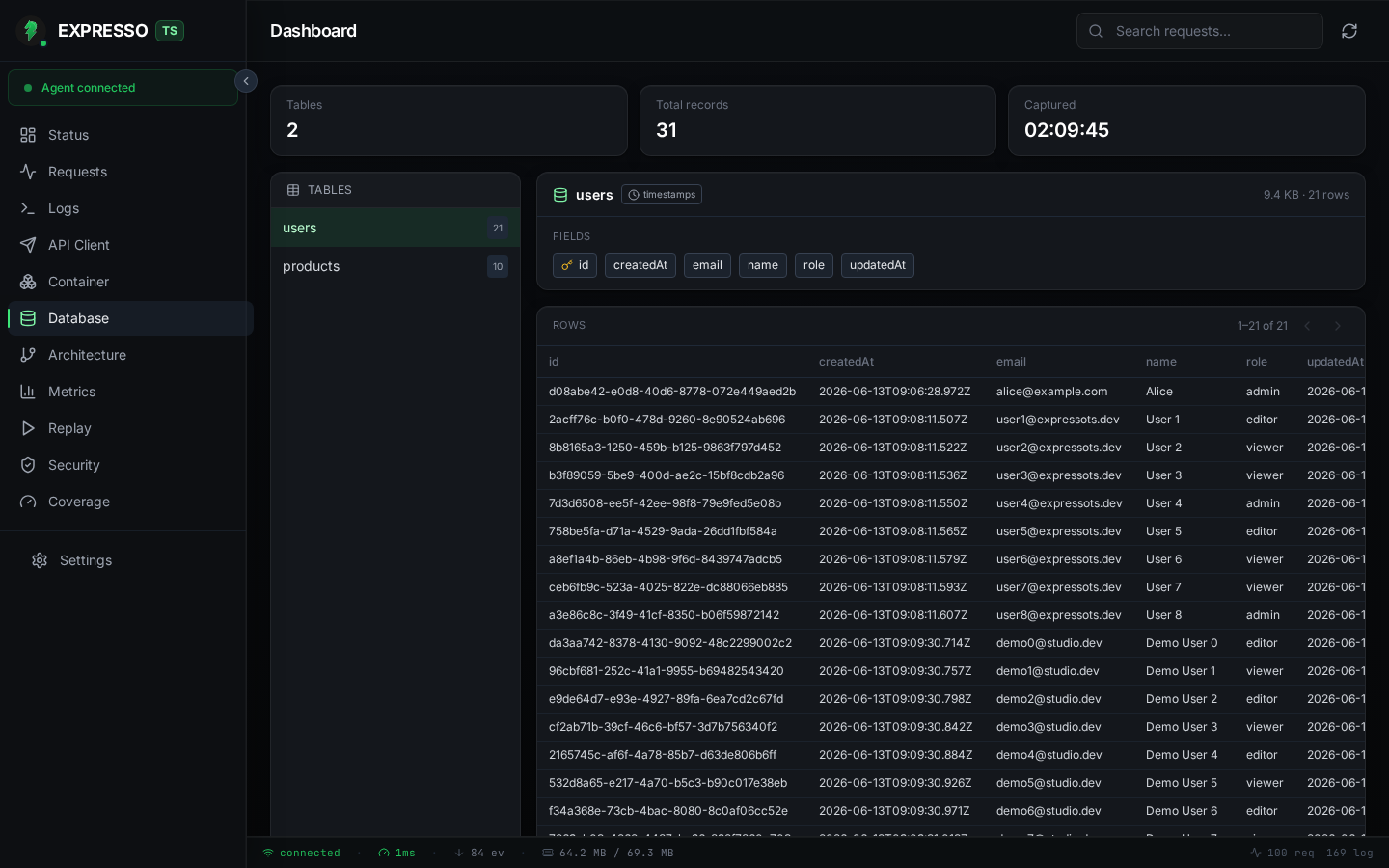The image size is (1389, 868).
Task: Go to next page of rows
Action: [1338, 326]
